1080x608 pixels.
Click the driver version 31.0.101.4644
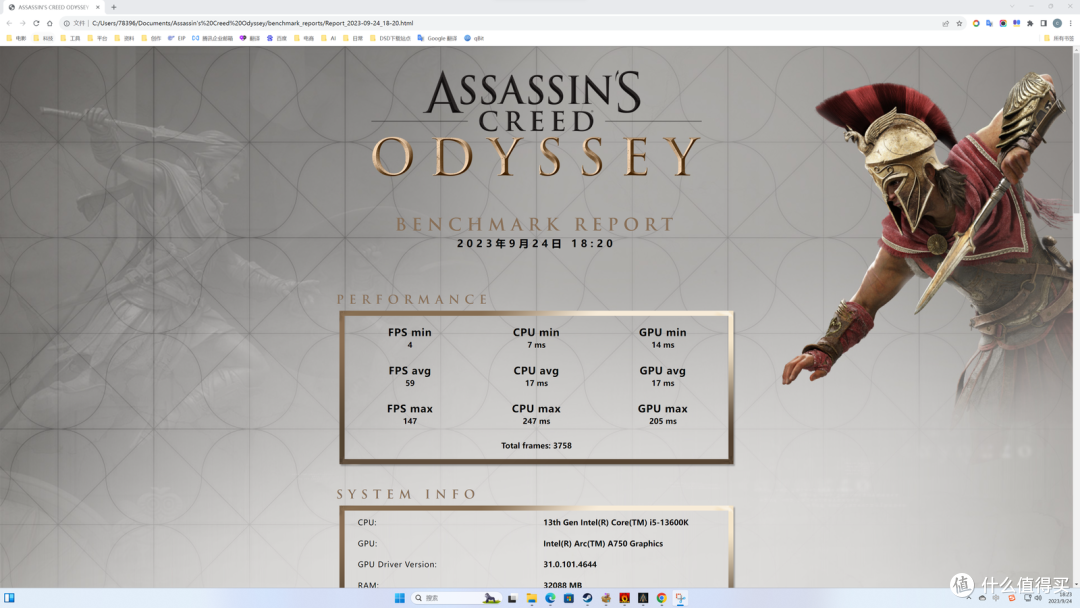(x=570, y=564)
